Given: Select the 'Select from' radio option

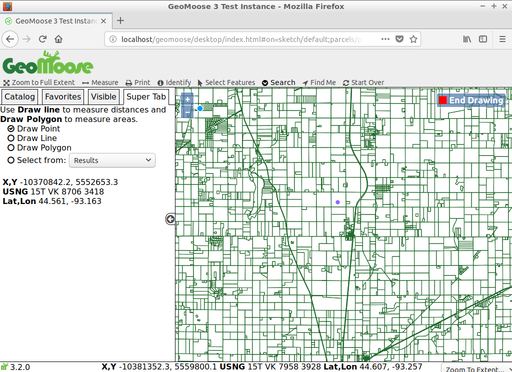Looking at the screenshot, I should 11,160.
